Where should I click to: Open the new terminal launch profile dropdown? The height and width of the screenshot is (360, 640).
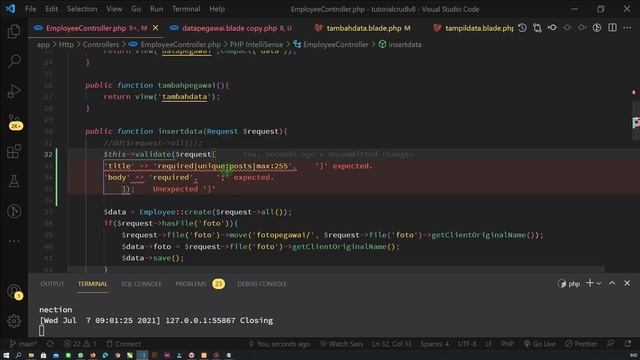tap(599, 283)
